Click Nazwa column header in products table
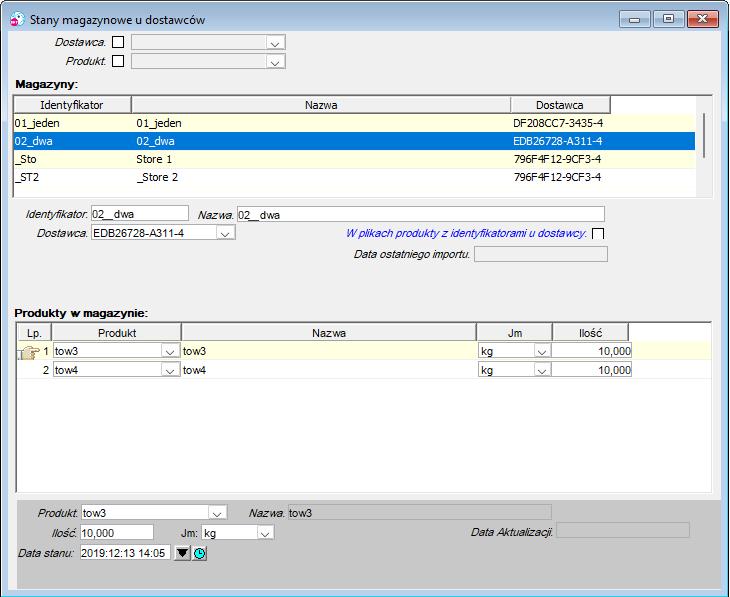 point(329,333)
